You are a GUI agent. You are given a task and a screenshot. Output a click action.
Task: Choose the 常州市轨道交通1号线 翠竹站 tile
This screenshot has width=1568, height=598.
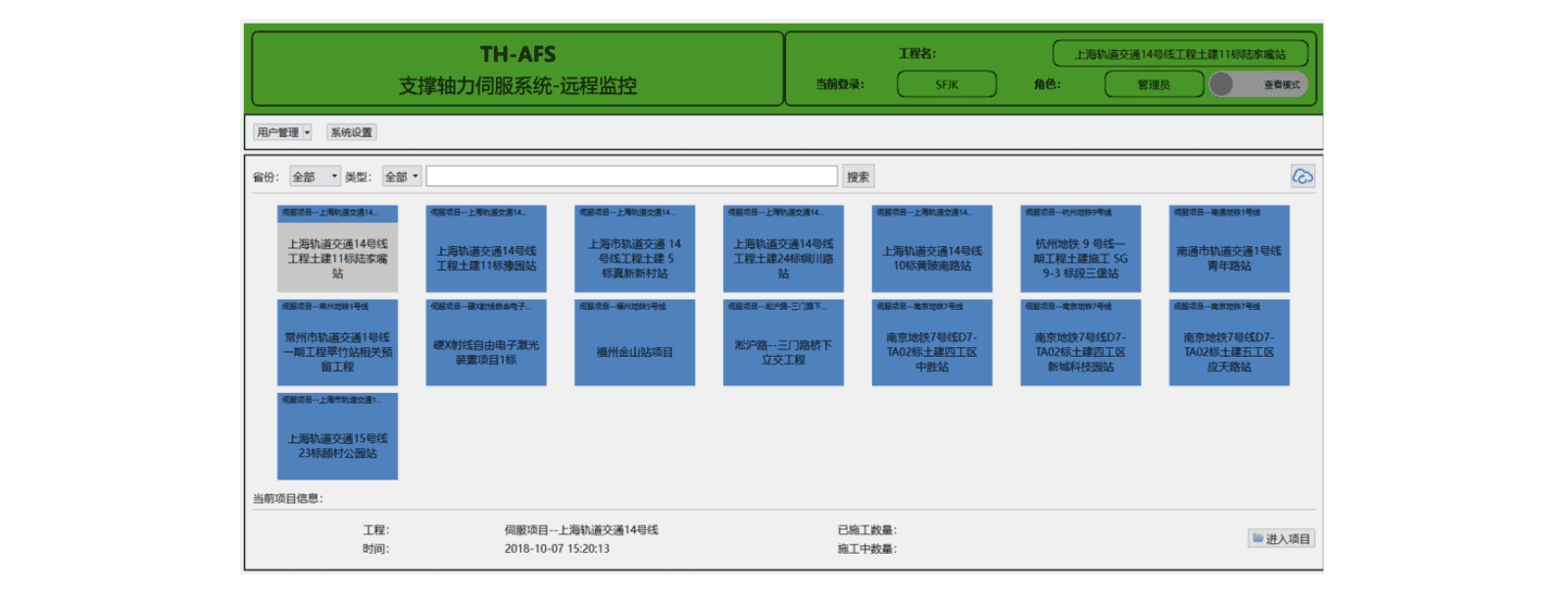coord(337,343)
